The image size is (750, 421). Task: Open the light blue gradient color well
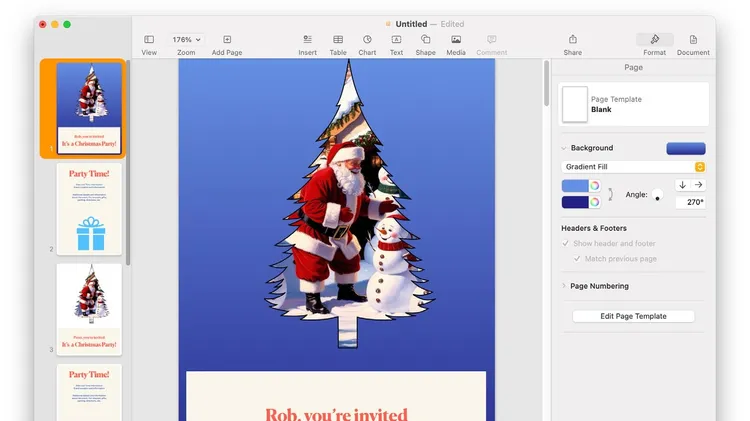[x=575, y=186]
